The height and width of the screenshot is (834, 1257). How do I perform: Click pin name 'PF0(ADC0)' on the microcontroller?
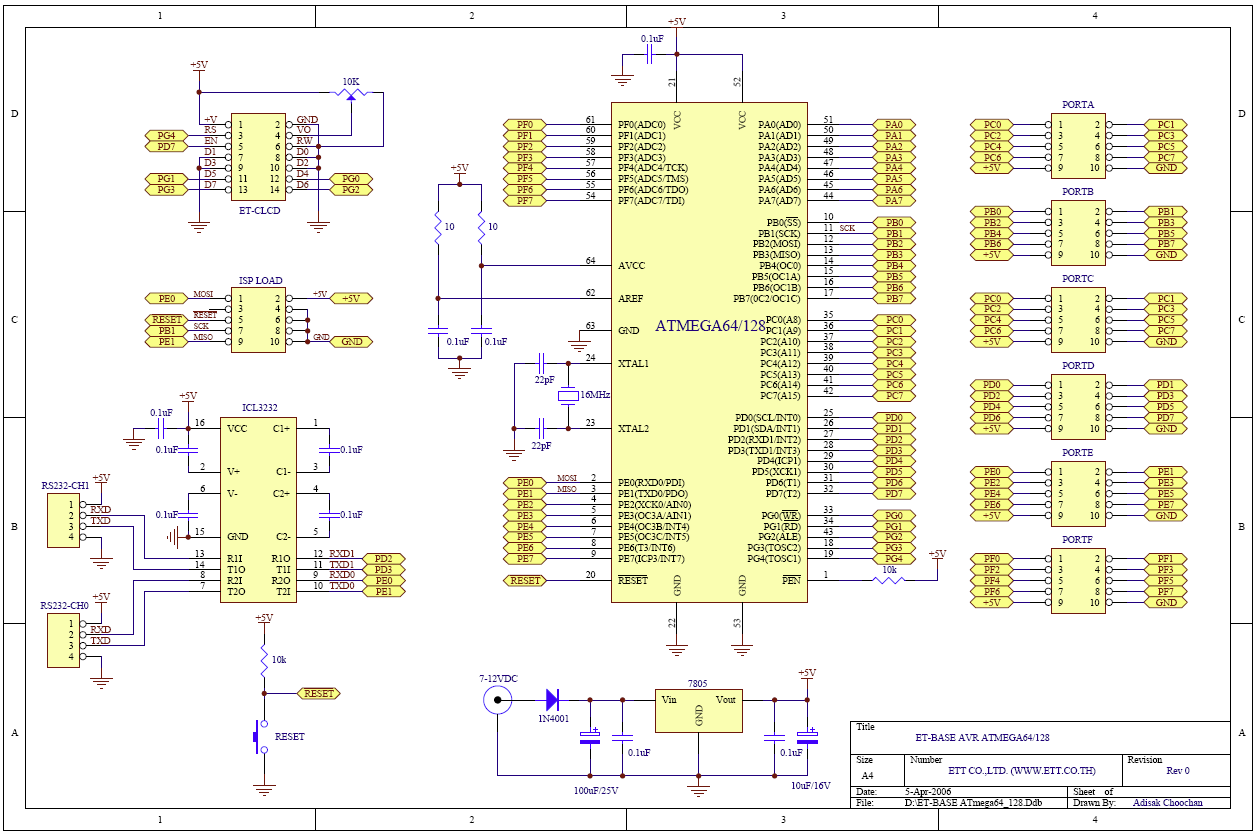[x=641, y=125]
